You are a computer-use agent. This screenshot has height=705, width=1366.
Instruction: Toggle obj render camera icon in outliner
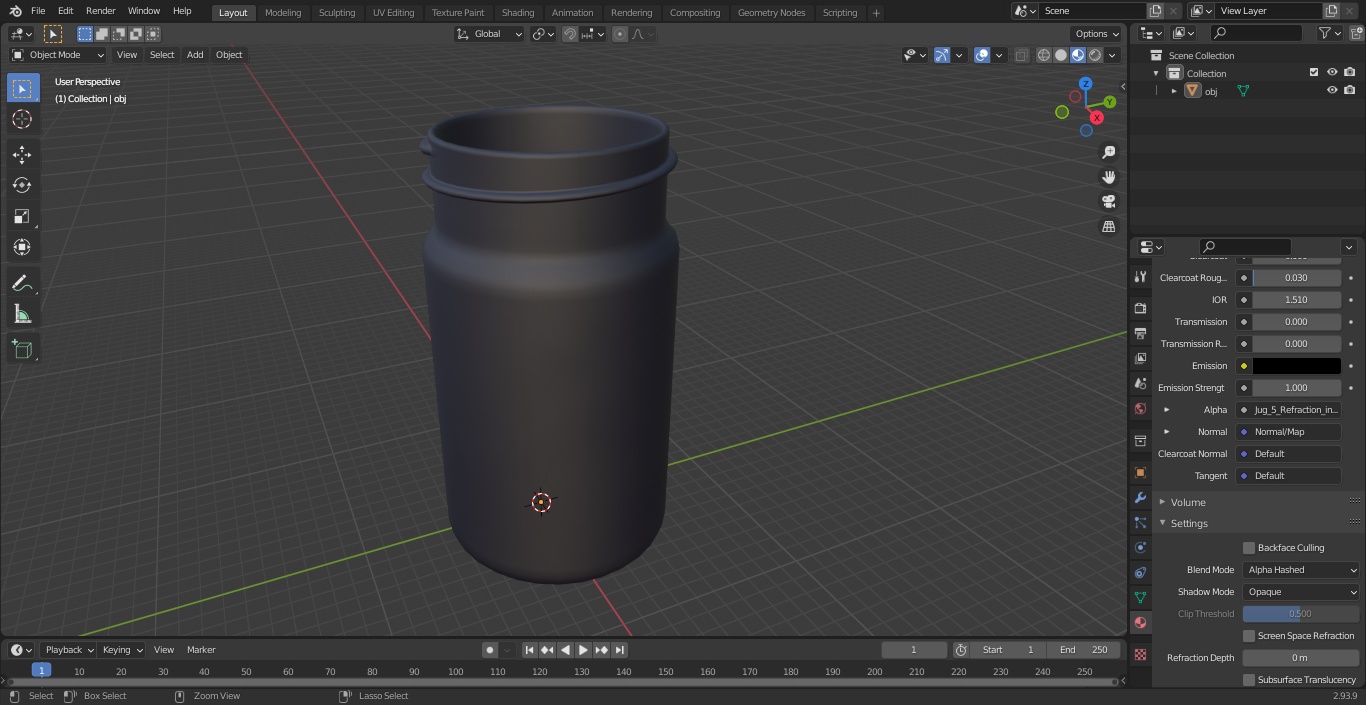tap(1349, 90)
